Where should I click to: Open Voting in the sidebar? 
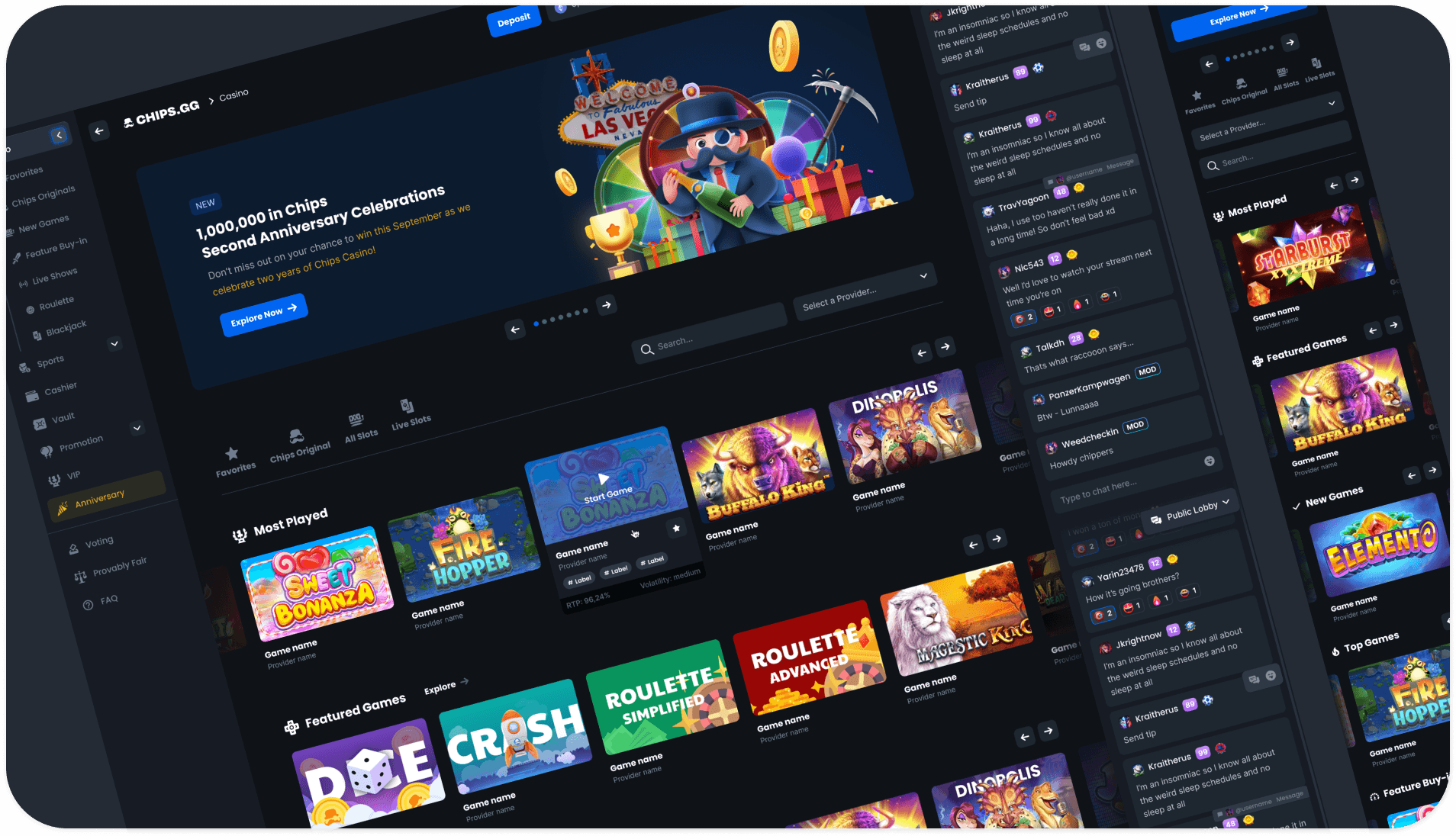click(x=92, y=544)
